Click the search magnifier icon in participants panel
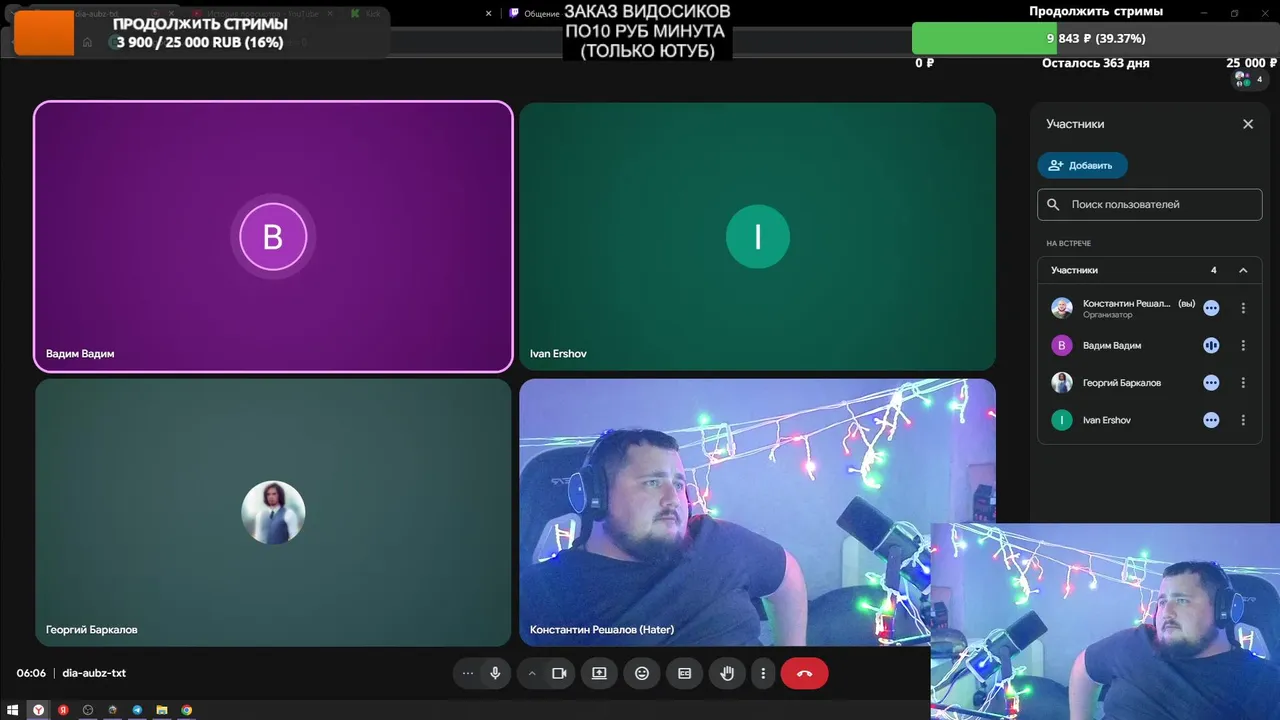Viewport: 1280px width, 720px height. [1053, 204]
